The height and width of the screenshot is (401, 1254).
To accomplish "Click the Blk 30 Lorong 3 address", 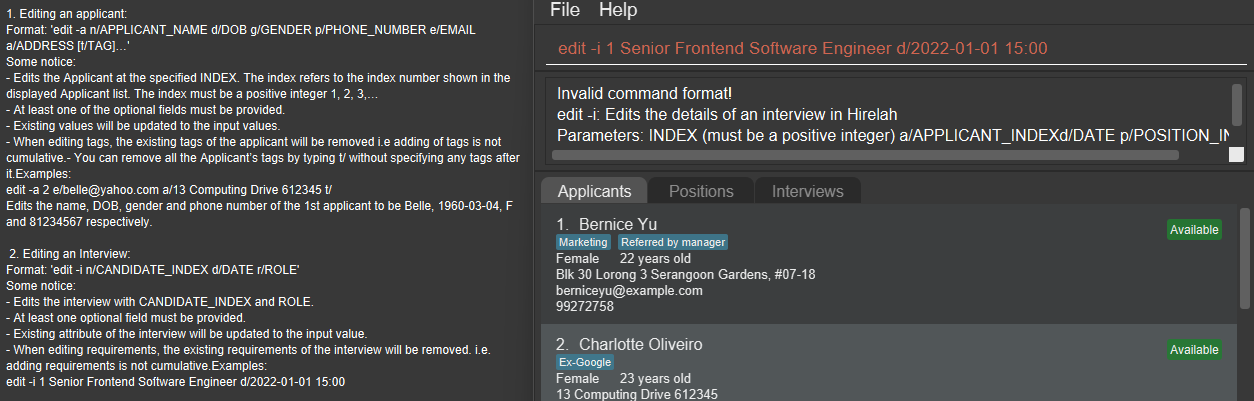I will pyautogui.click(x=685, y=274).
